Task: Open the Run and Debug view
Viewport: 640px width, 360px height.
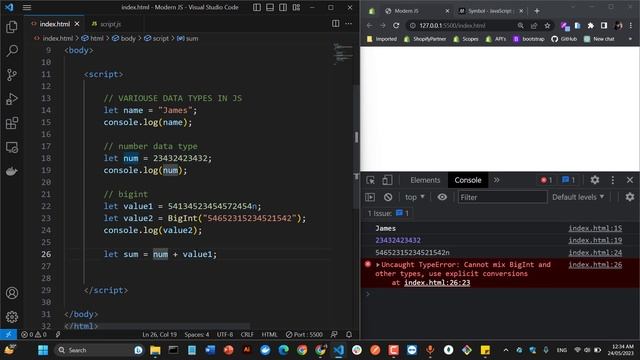Action: coord(12,99)
